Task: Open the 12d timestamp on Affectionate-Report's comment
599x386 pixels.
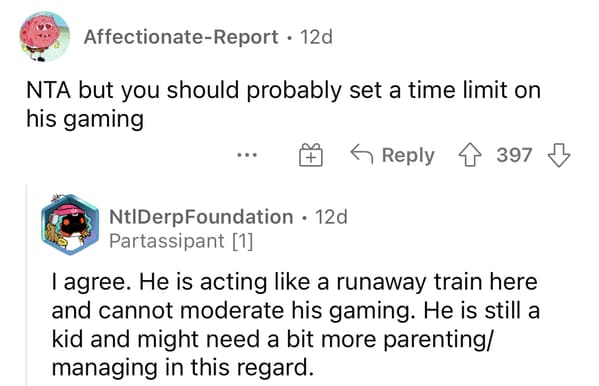Action: [x=316, y=37]
